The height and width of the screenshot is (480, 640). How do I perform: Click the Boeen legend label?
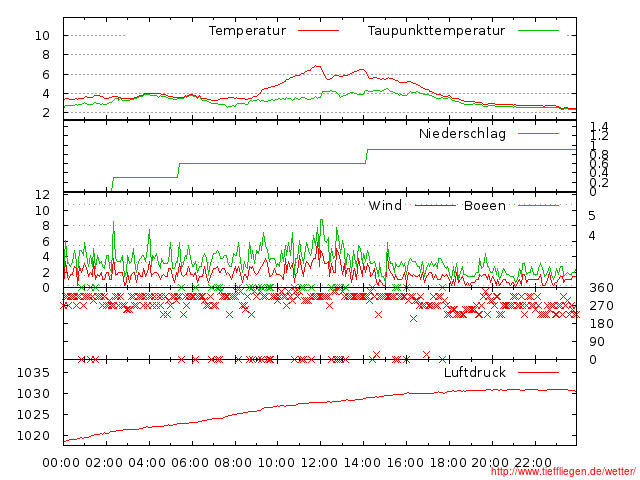coord(484,205)
